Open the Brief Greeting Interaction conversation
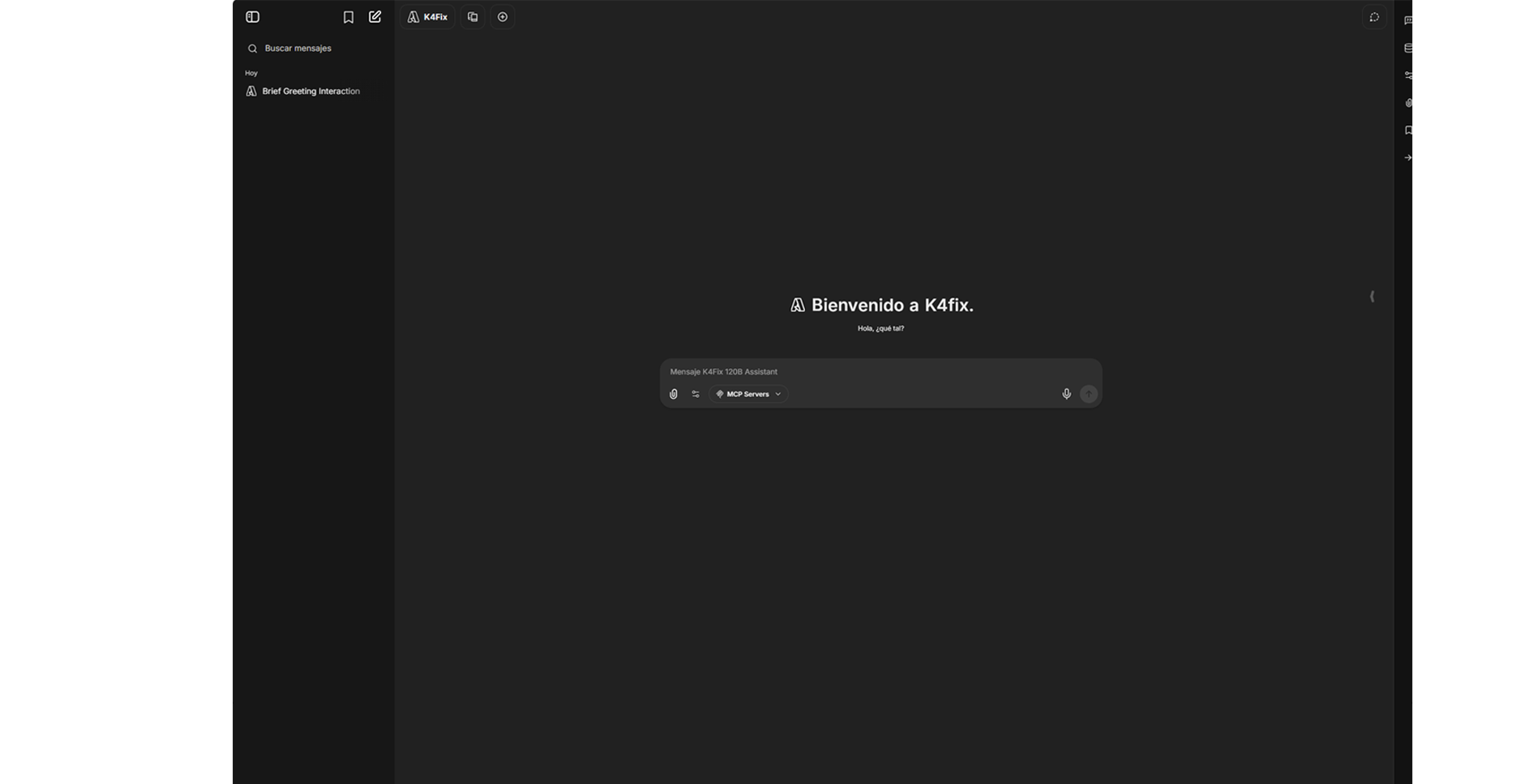This screenshot has width=1534, height=784. point(309,91)
